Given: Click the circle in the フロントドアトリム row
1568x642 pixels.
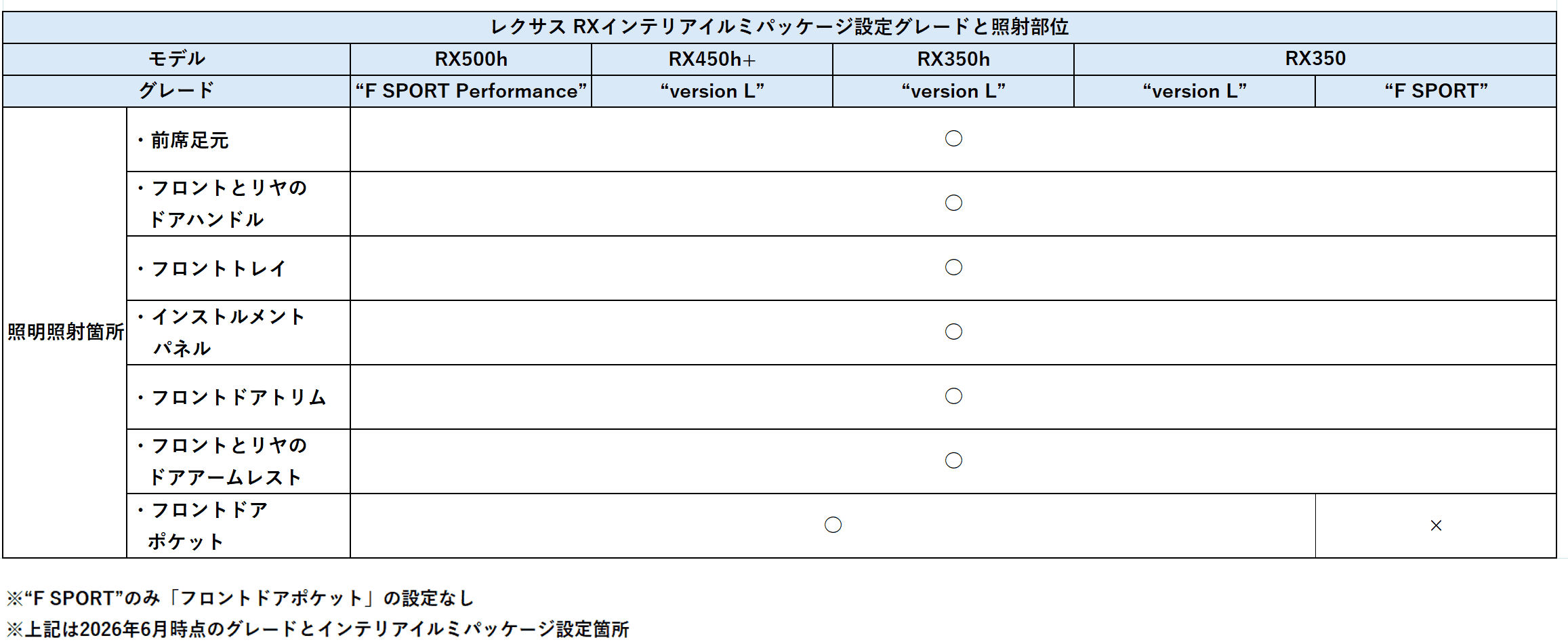Looking at the screenshot, I should 953,396.
